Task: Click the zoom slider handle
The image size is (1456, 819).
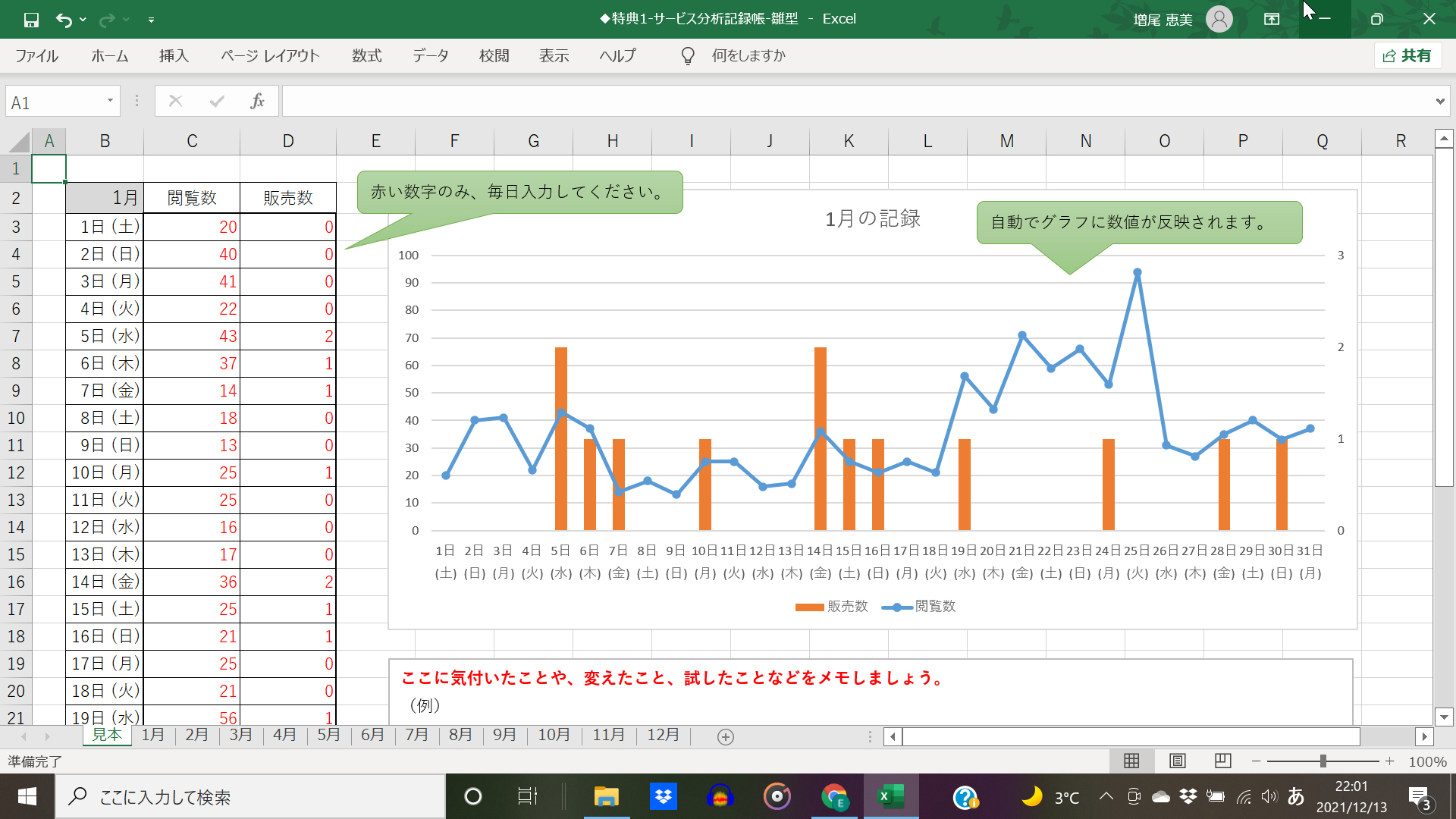Action: (x=1323, y=761)
